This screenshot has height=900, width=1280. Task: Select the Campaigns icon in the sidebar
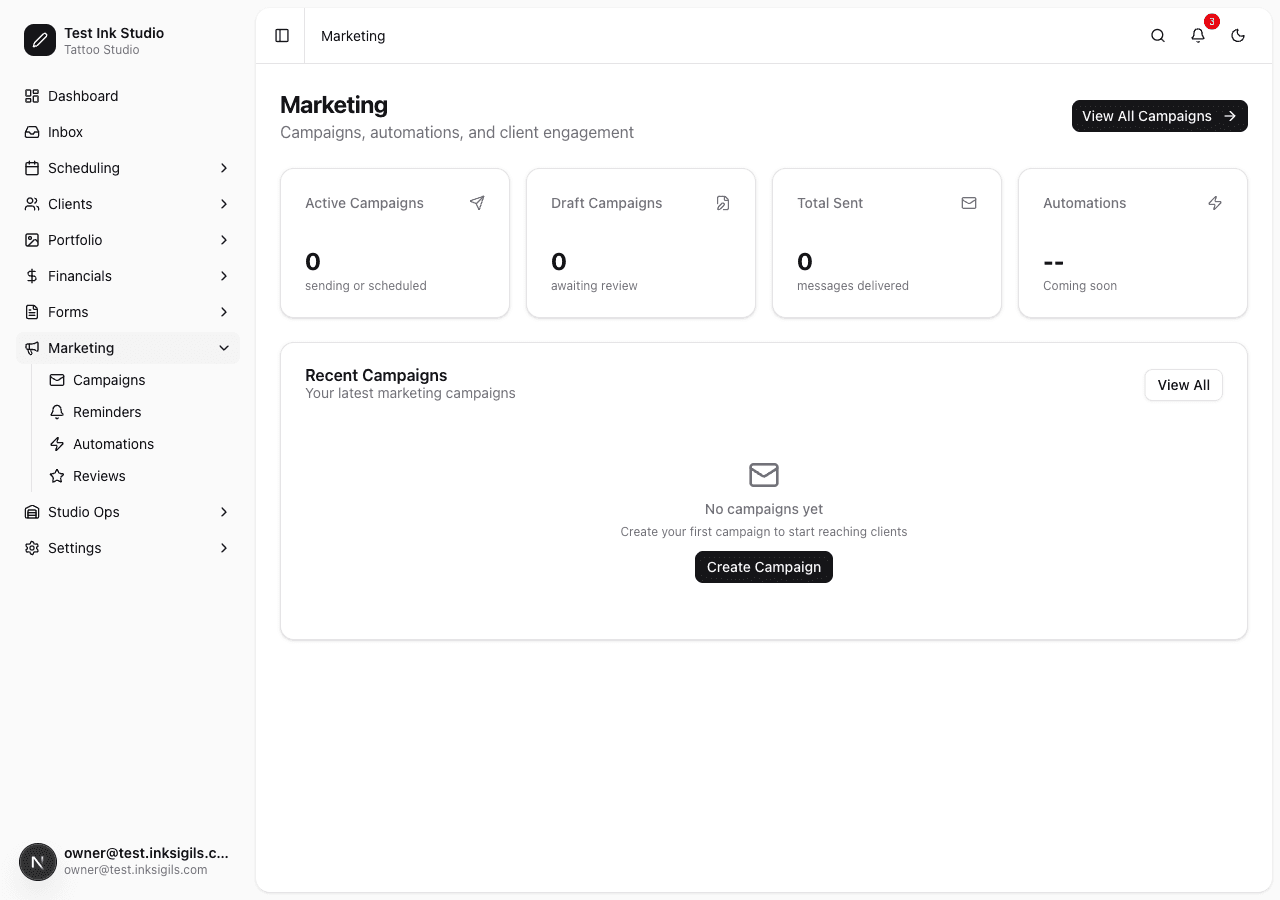[x=57, y=380]
